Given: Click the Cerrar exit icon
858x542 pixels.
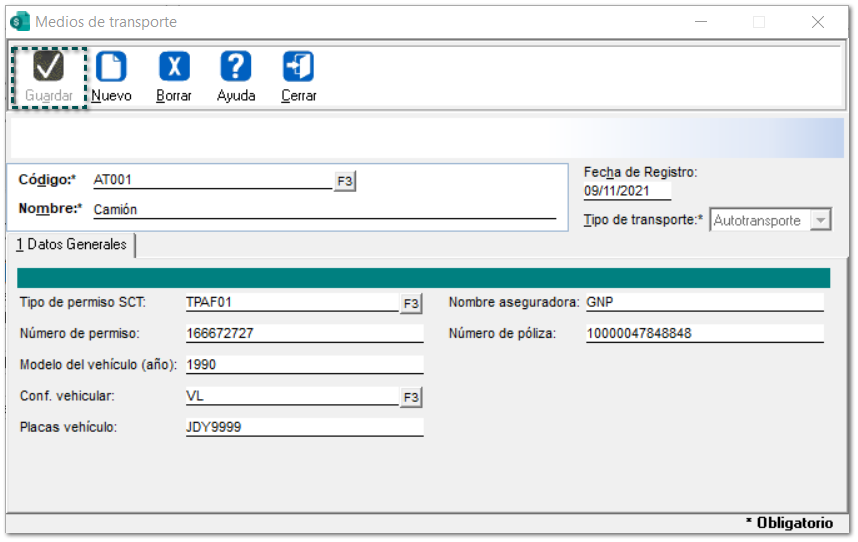Looking at the screenshot, I should (x=298, y=67).
